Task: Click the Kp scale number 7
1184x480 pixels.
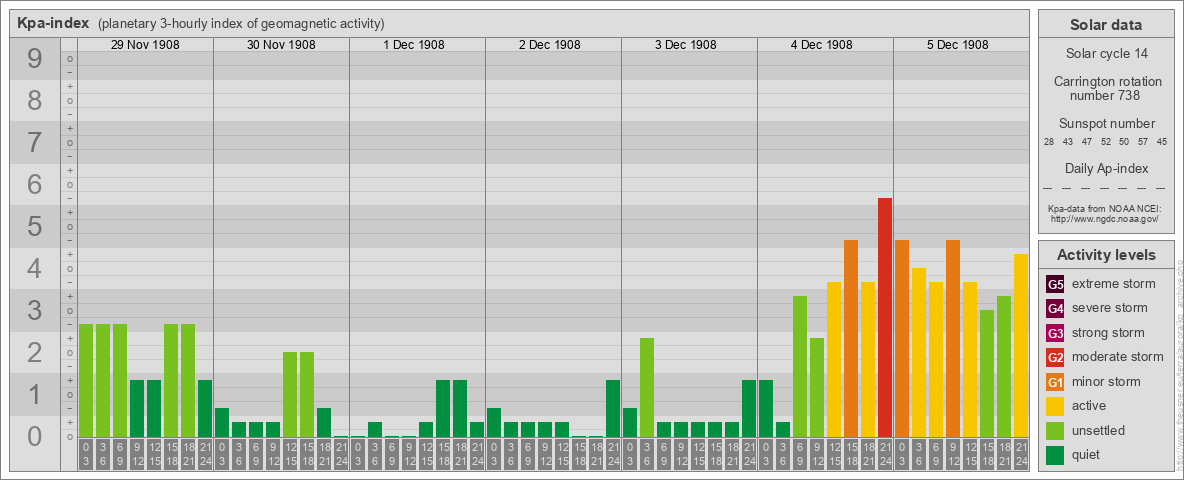Action: click(x=34, y=142)
